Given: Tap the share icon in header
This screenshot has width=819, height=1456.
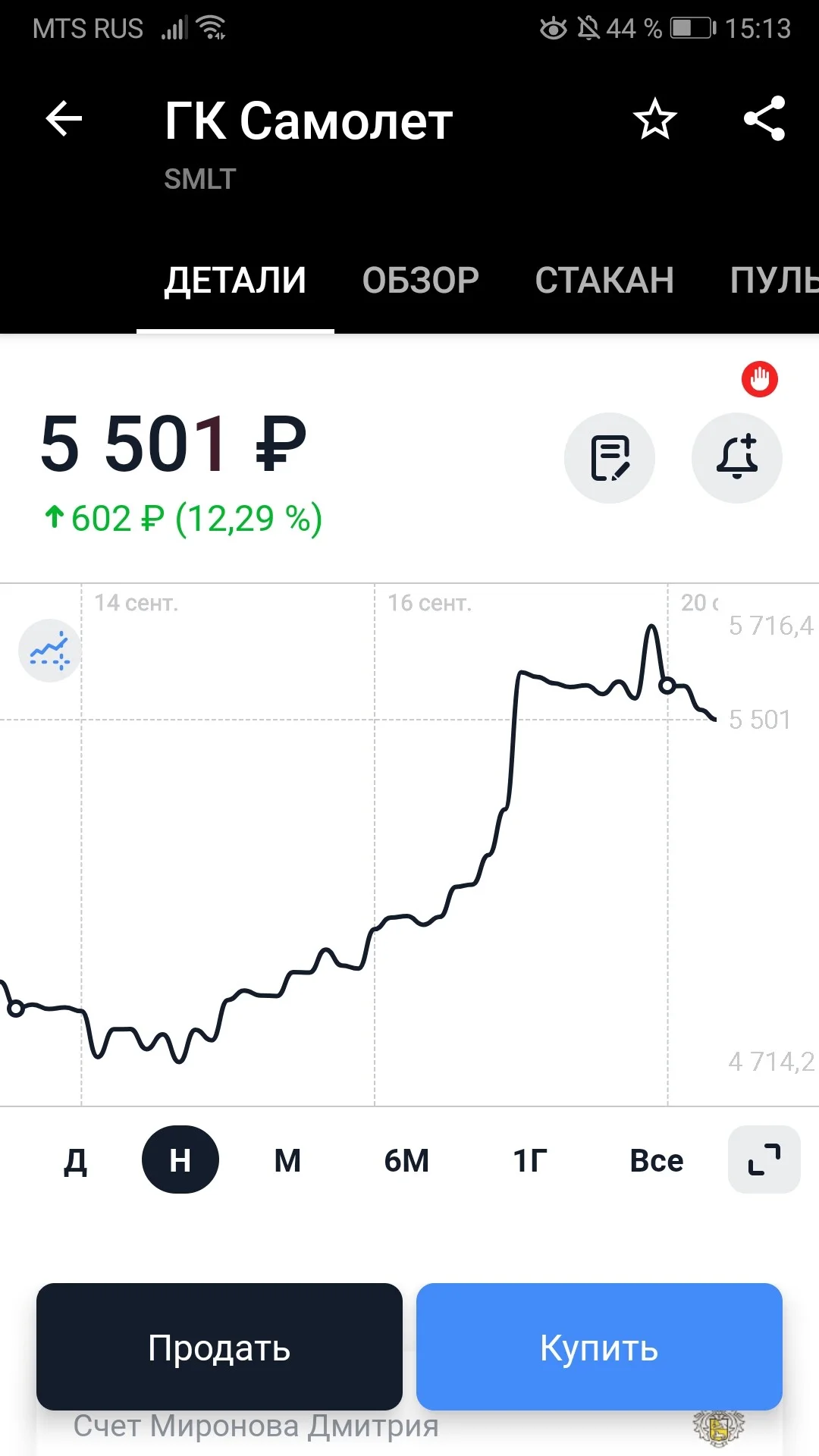Looking at the screenshot, I should [764, 118].
